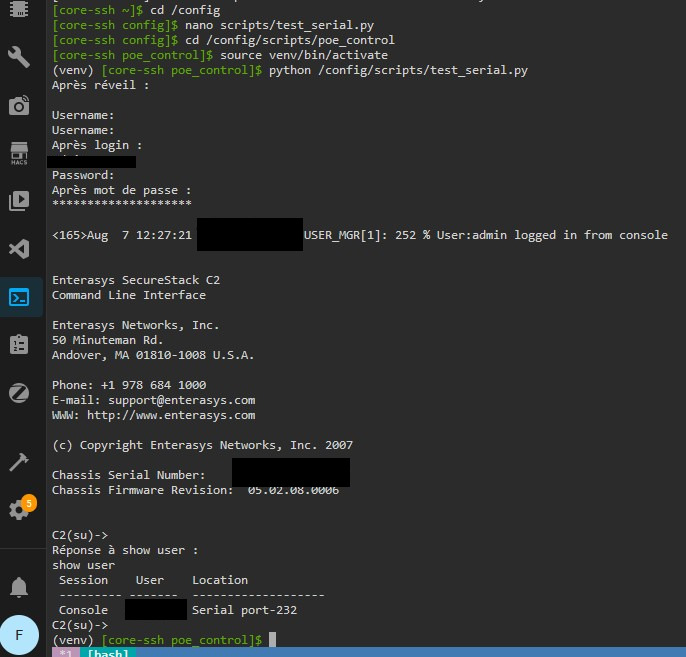Click the python test_serial.py command line
The height and width of the screenshot is (657, 686).
(x=398, y=71)
